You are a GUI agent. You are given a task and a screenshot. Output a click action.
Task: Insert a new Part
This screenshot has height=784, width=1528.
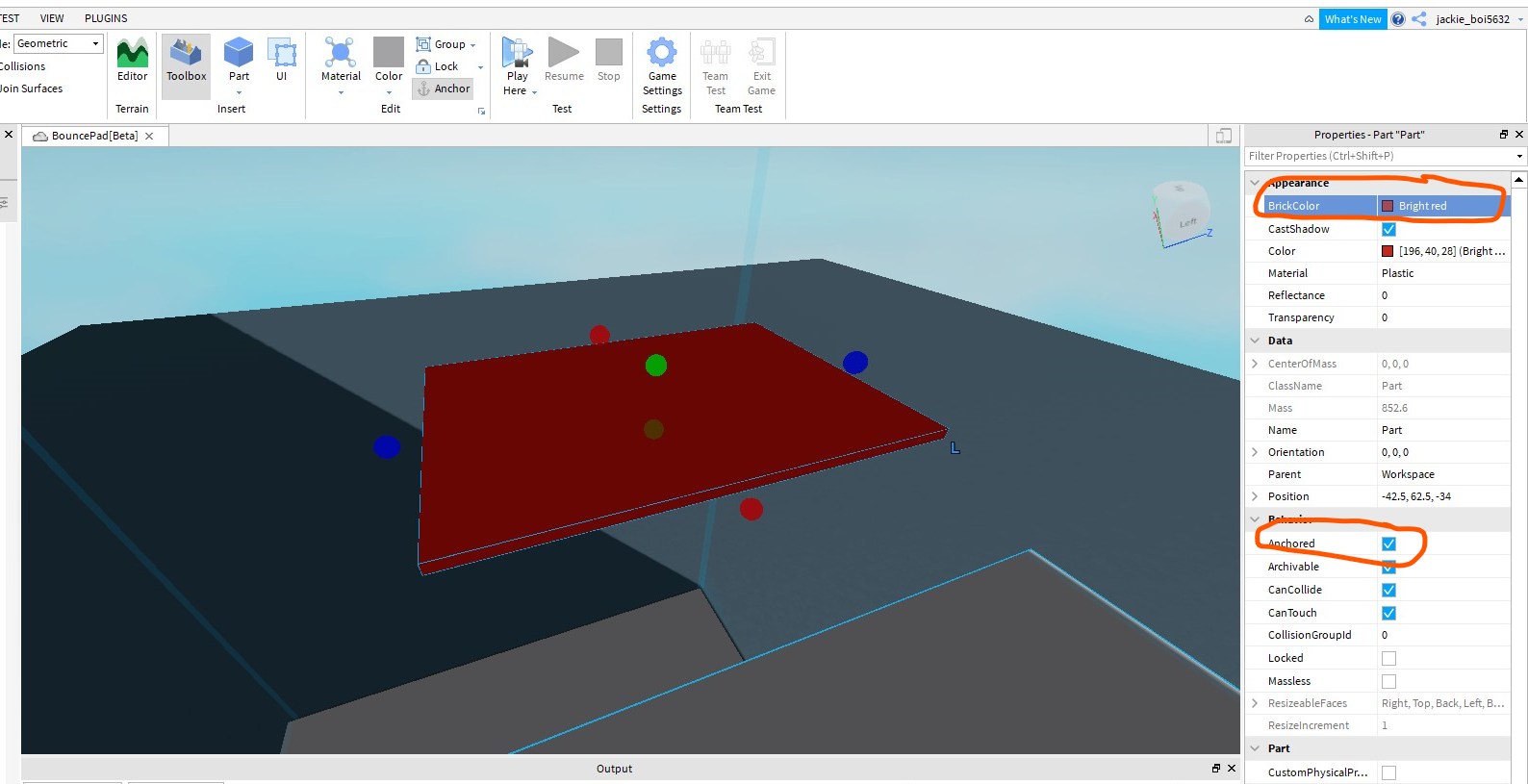click(239, 61)
